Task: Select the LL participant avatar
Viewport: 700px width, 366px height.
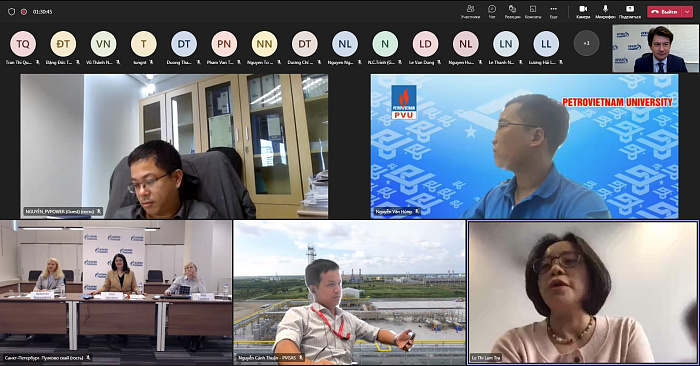Action: pyautogui.click(x=546, y=44)
